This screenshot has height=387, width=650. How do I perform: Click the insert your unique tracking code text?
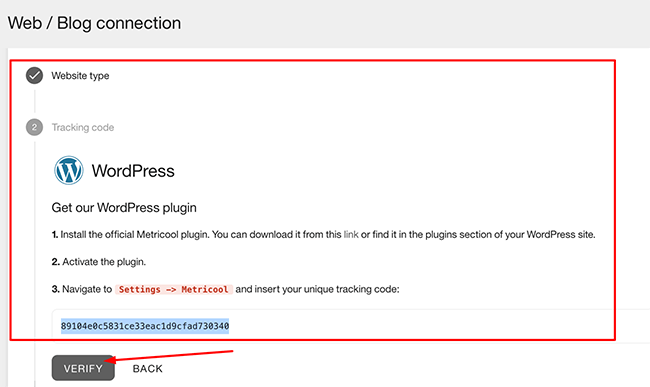pos(317,289)
